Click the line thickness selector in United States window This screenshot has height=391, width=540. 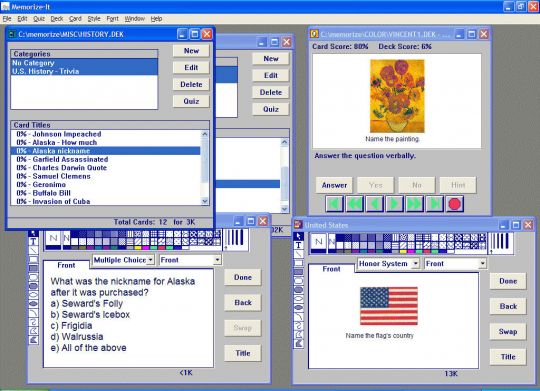tap(501, 243)
